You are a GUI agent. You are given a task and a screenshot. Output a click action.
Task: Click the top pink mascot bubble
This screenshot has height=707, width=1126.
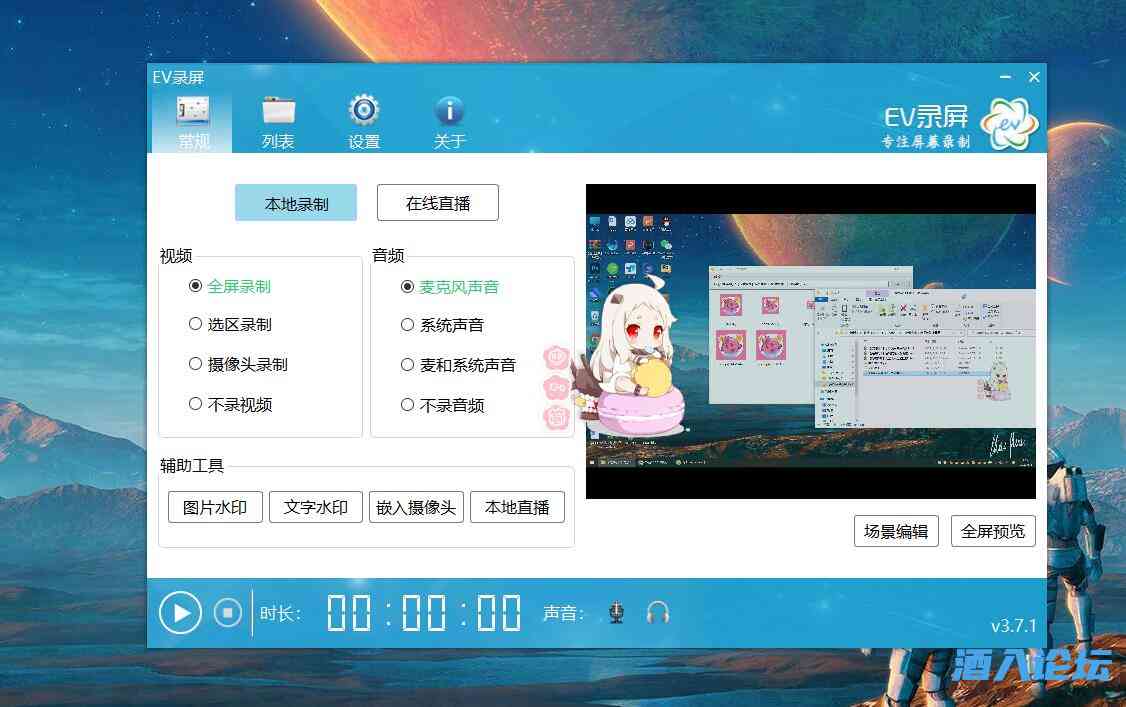tap(557, 357)
